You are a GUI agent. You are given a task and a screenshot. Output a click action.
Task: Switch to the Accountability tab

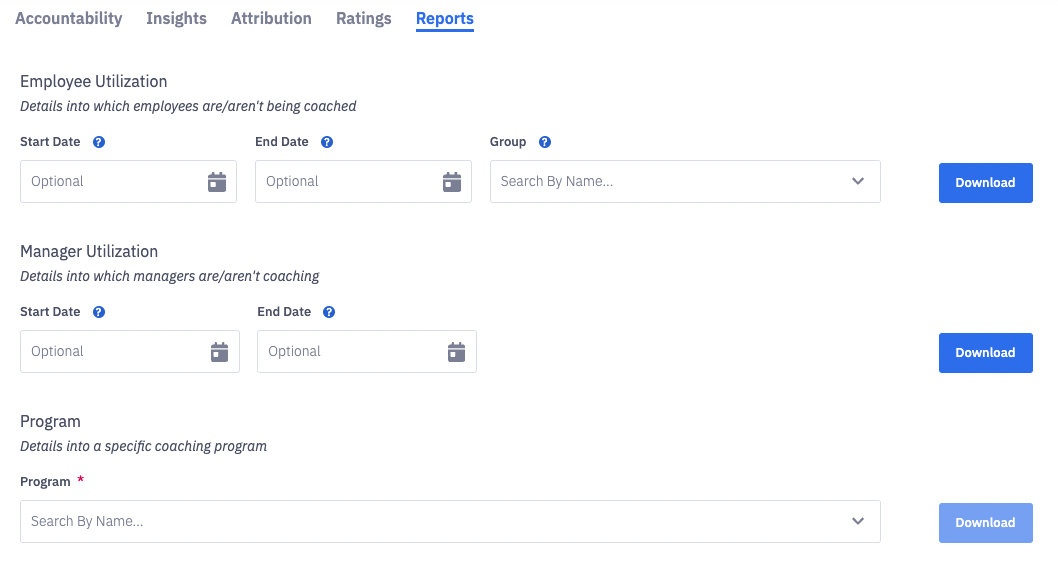point(69,19)
